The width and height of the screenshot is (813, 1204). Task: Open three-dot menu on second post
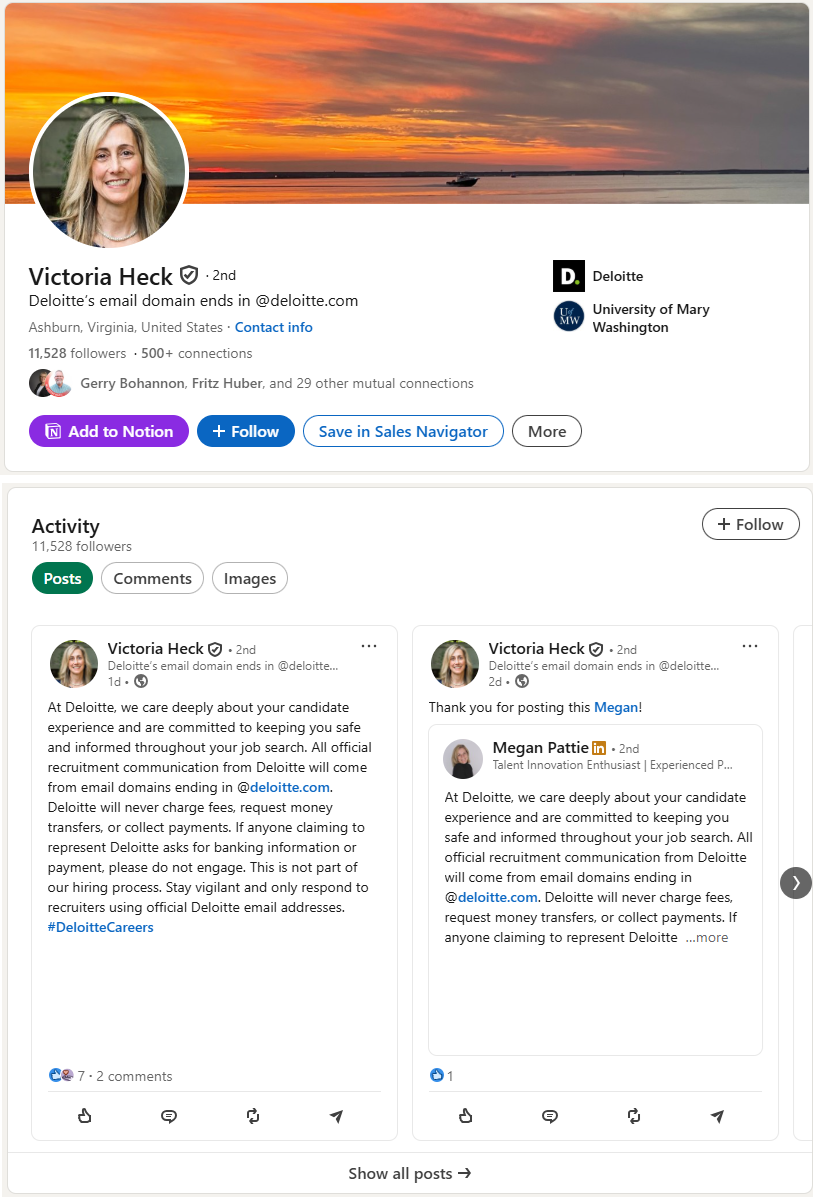[x=750, y=646]
